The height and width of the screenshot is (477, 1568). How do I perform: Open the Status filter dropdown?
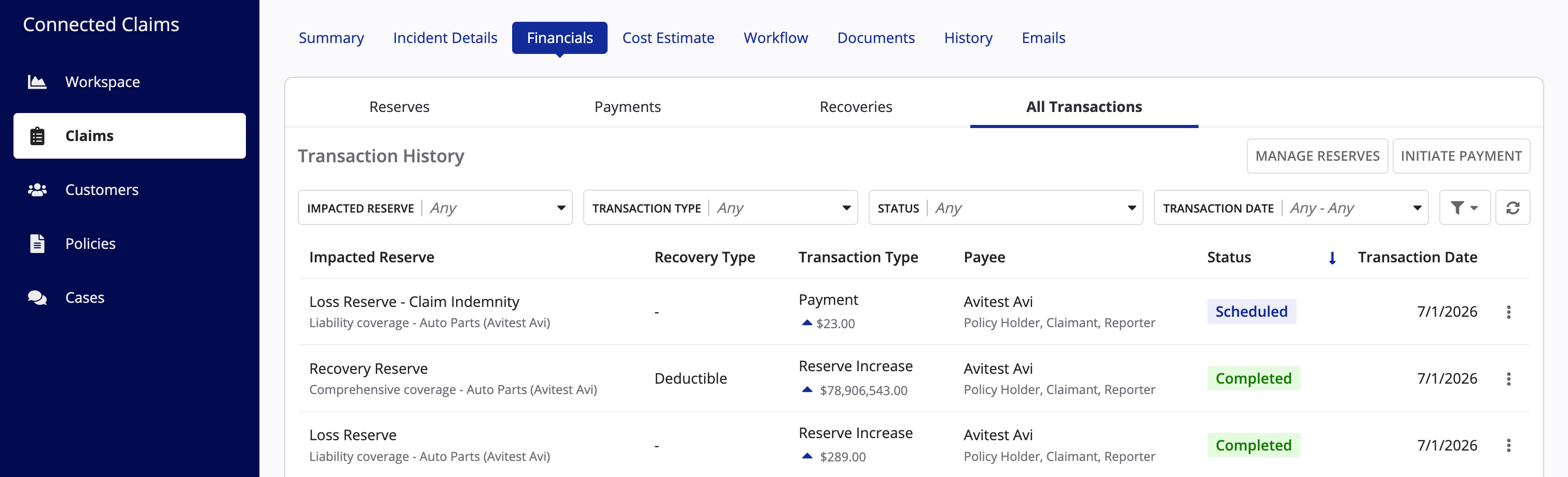(x=1006, y=207)
